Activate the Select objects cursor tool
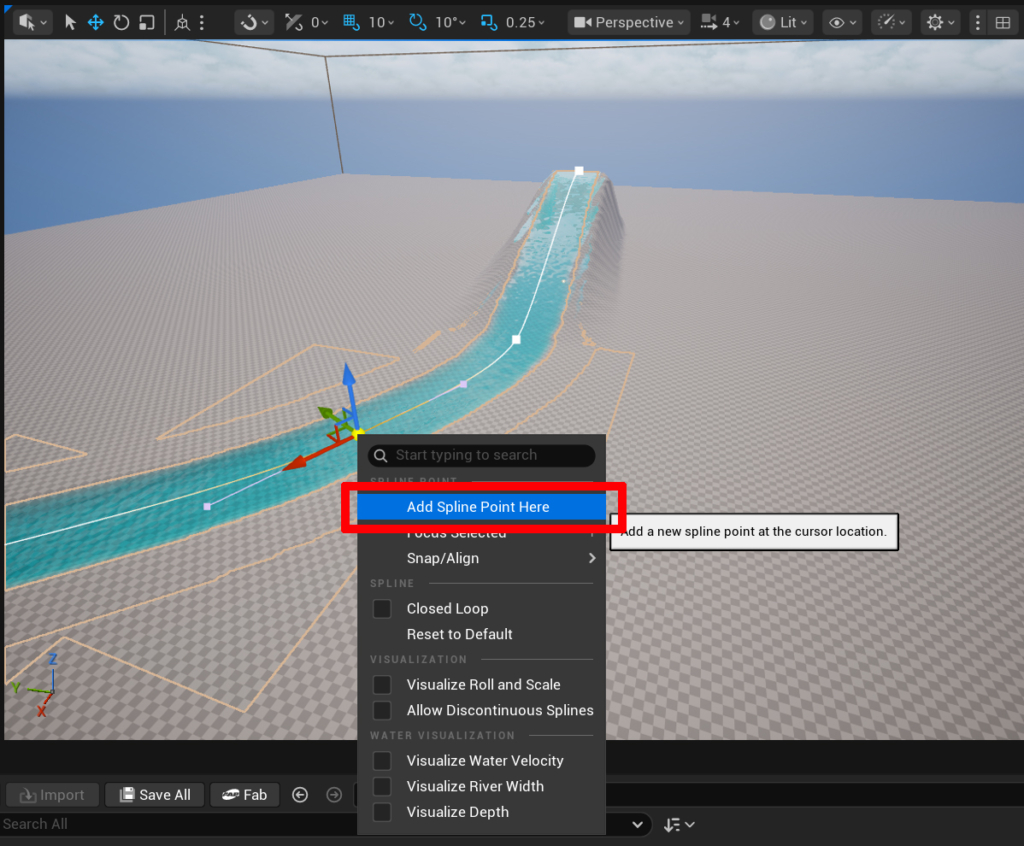 (x=70, y=22)
